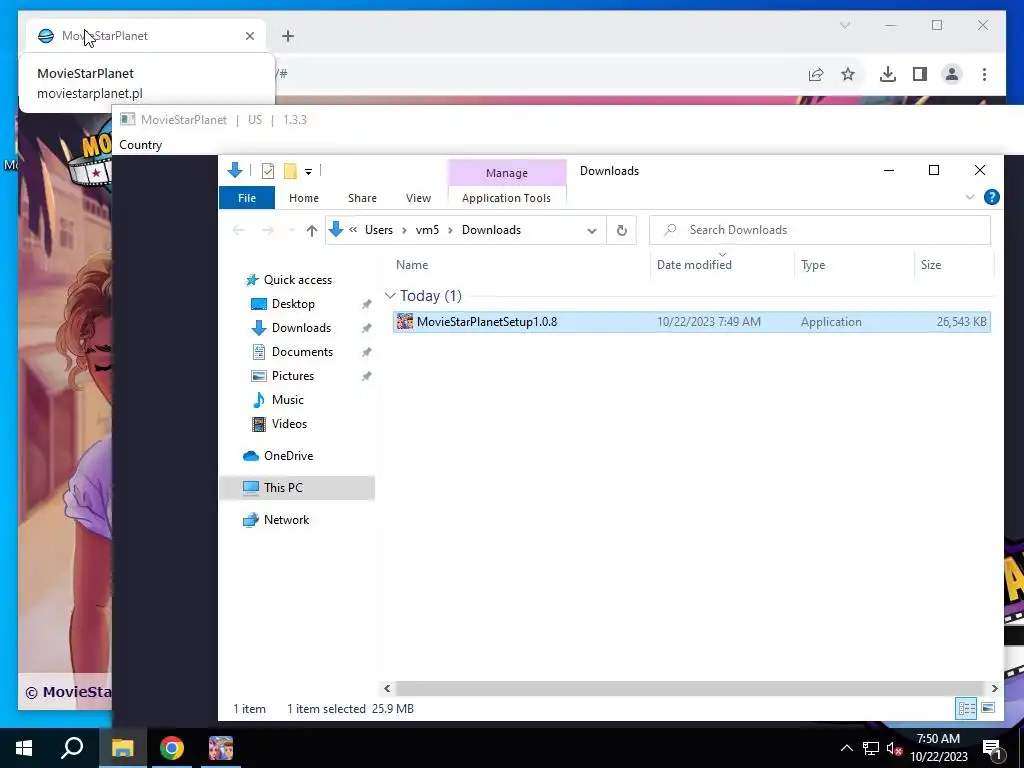The image size is (1024, 768).
Task: Open the Chrome profile avatar
Action: tap(952, 74)
